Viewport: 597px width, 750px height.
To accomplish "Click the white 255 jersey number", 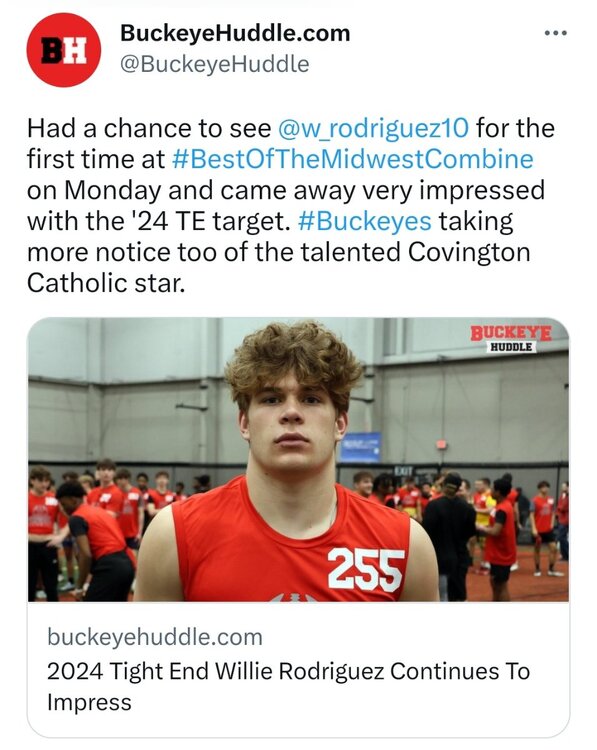I will [366, 569].
